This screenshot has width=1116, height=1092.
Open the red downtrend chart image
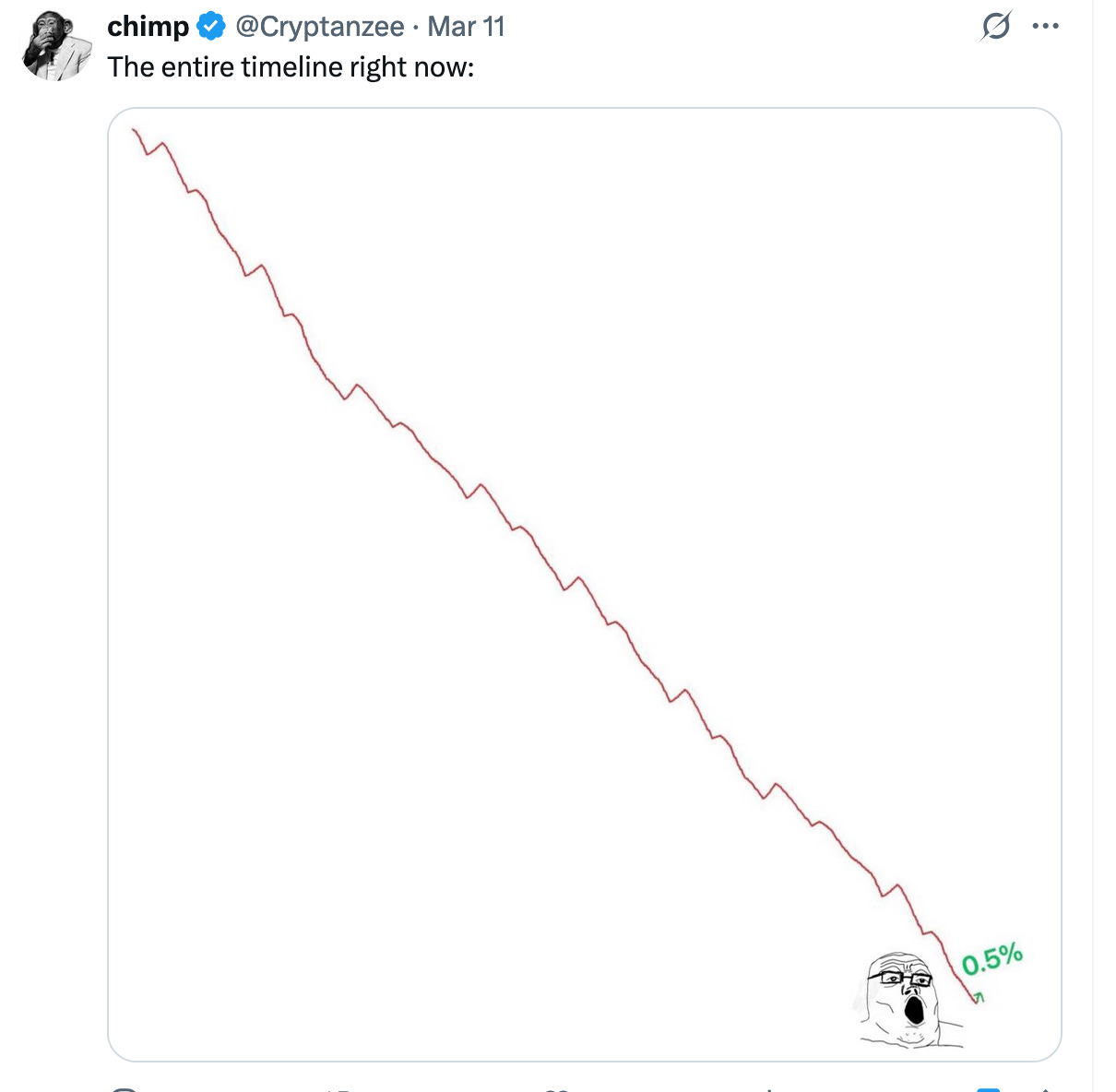tap(585, 585)
